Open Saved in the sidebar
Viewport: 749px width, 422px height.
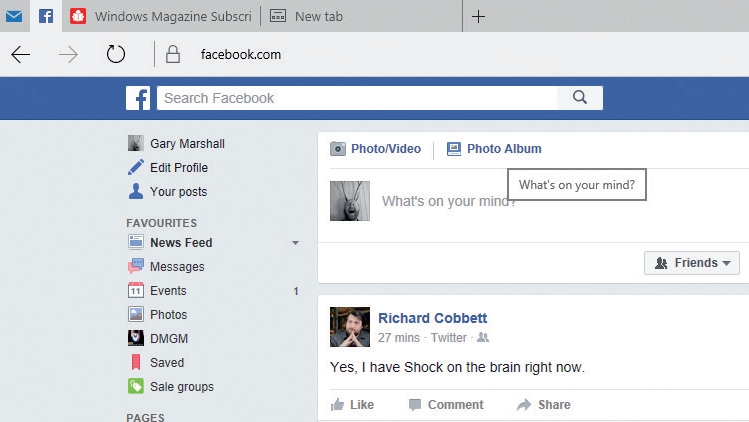tap(167, 363)
